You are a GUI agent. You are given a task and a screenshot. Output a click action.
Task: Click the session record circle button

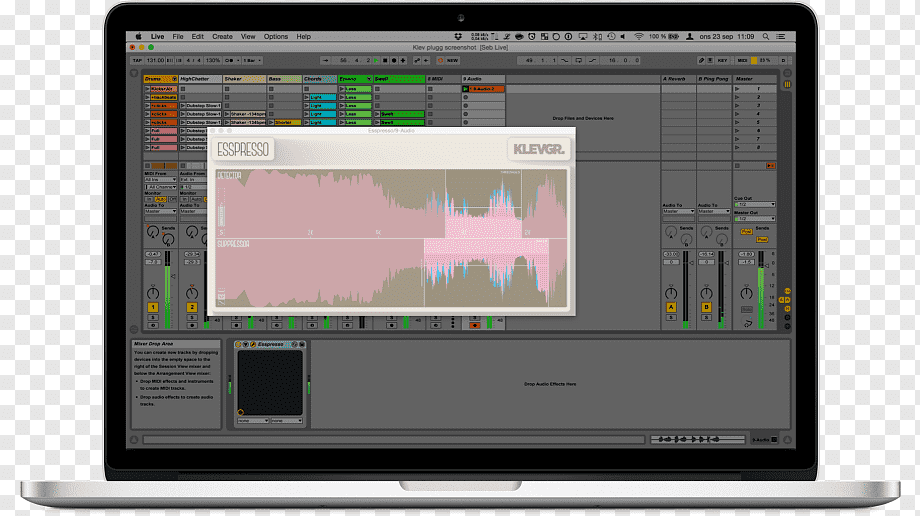441,60
